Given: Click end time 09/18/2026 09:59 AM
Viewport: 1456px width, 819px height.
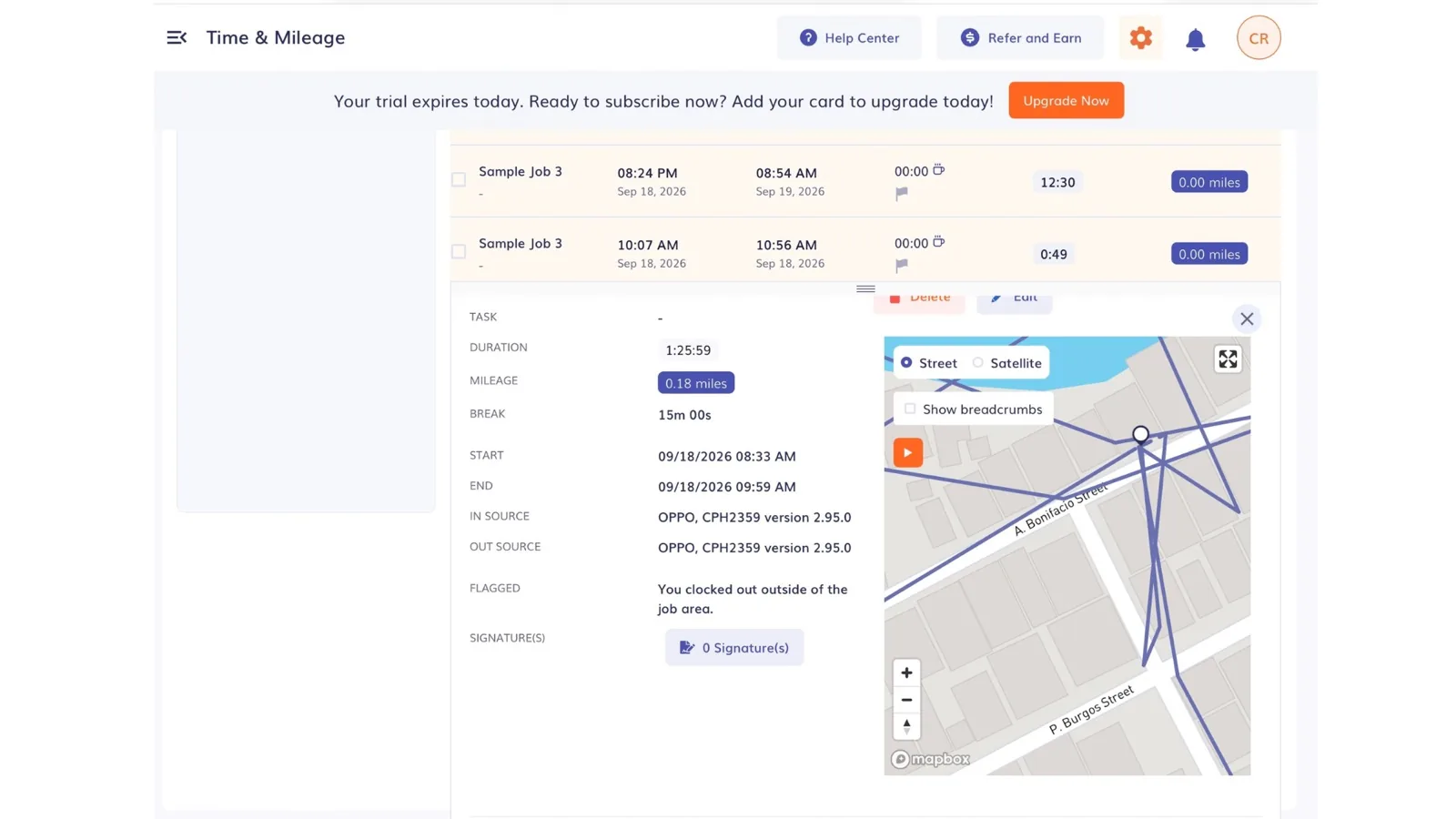Looking at the screenshot, I should [x=727, y=487].
